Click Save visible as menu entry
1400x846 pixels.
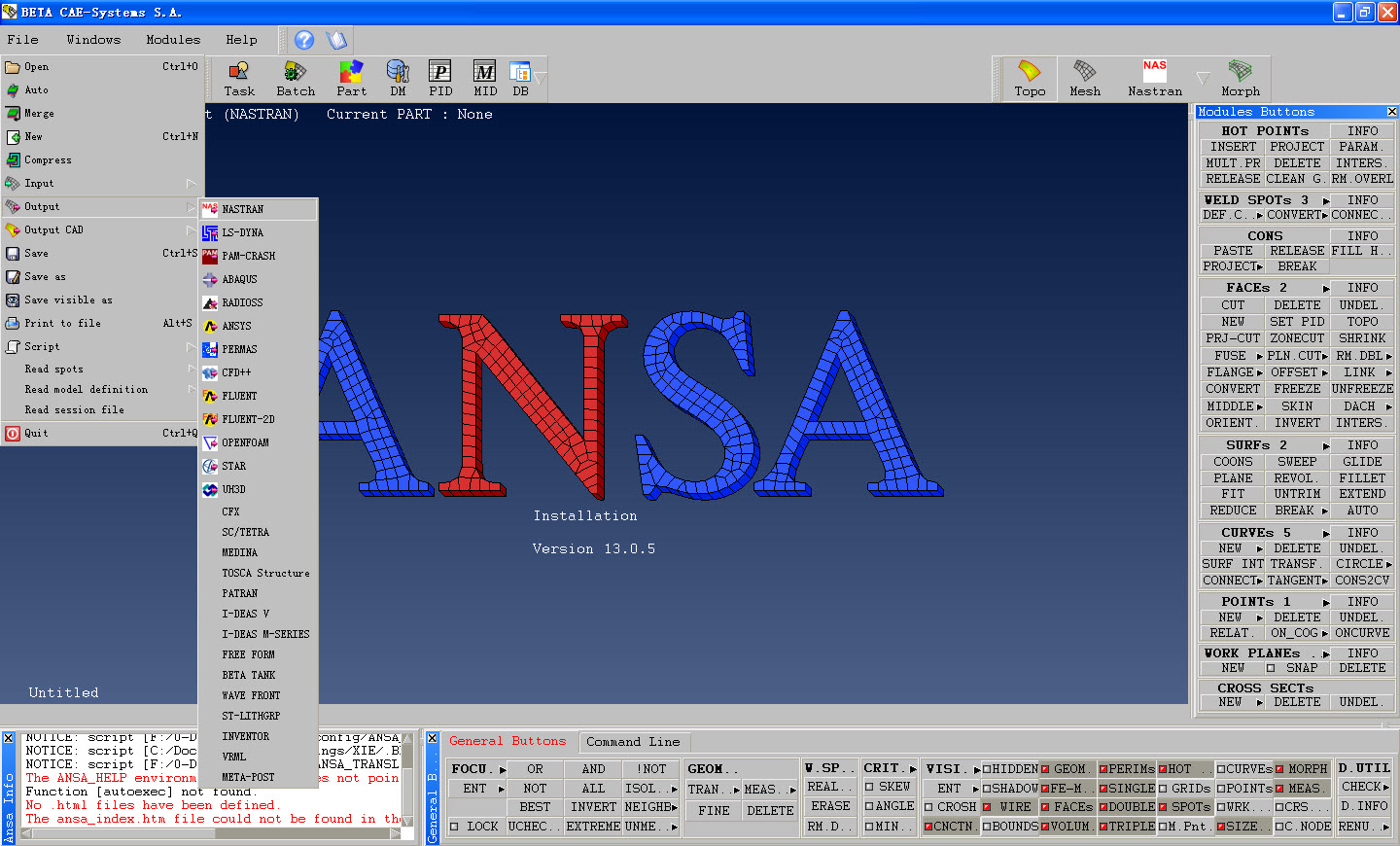[101, 300]
